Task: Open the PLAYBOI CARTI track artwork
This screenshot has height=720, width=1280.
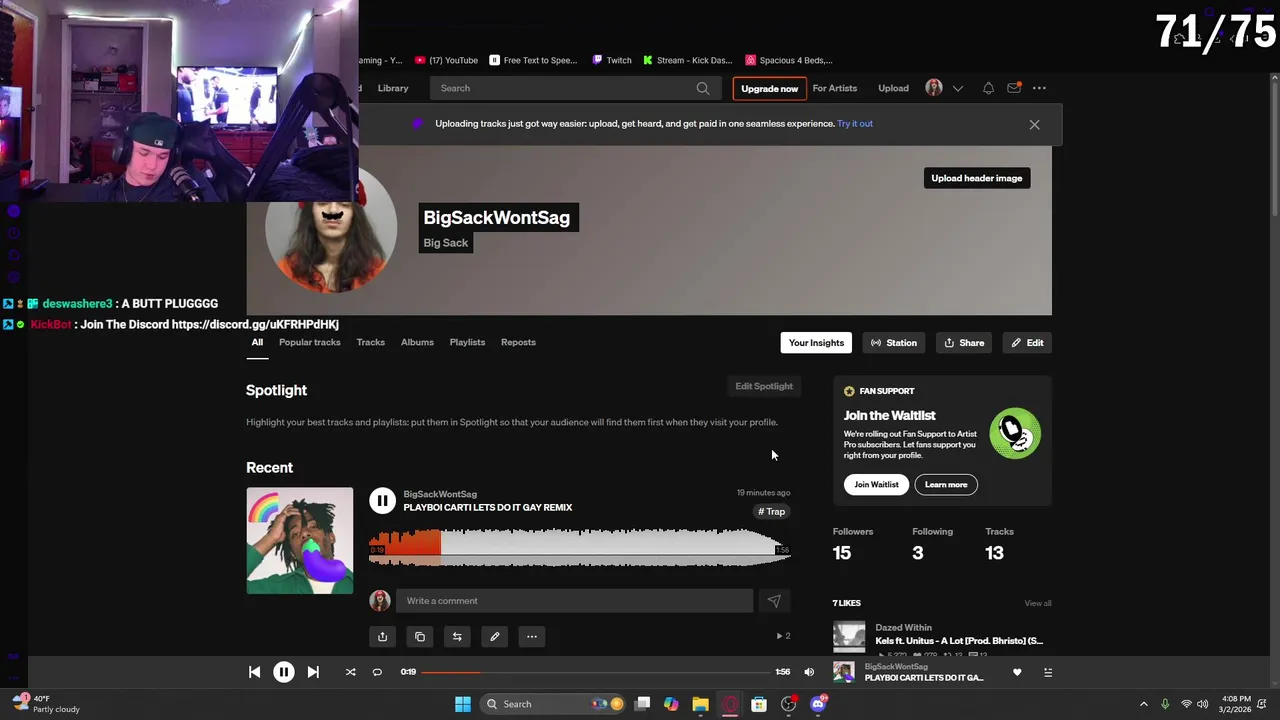Action: [300, 541]
